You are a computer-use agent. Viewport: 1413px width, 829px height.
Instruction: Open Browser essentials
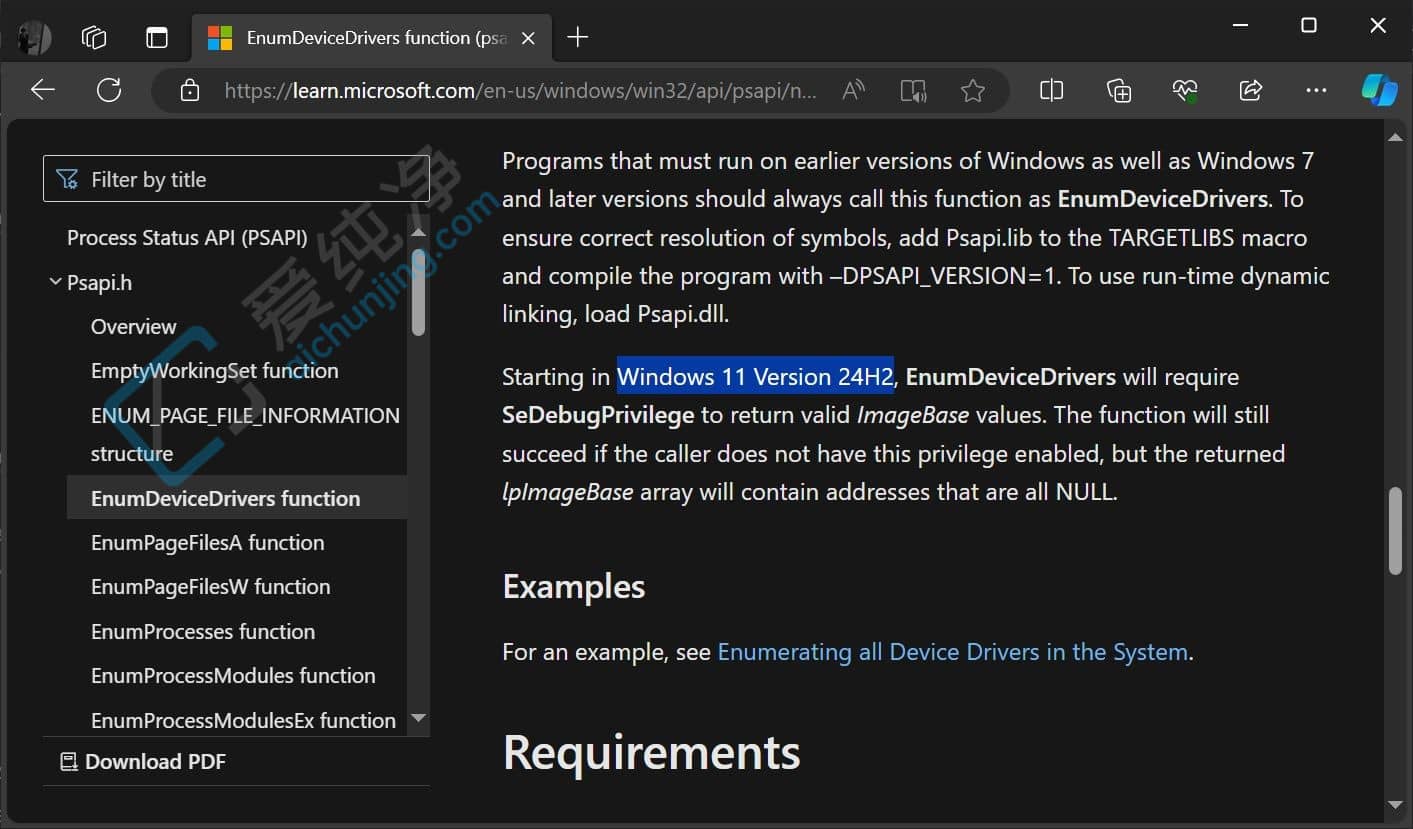[1184, 90]
